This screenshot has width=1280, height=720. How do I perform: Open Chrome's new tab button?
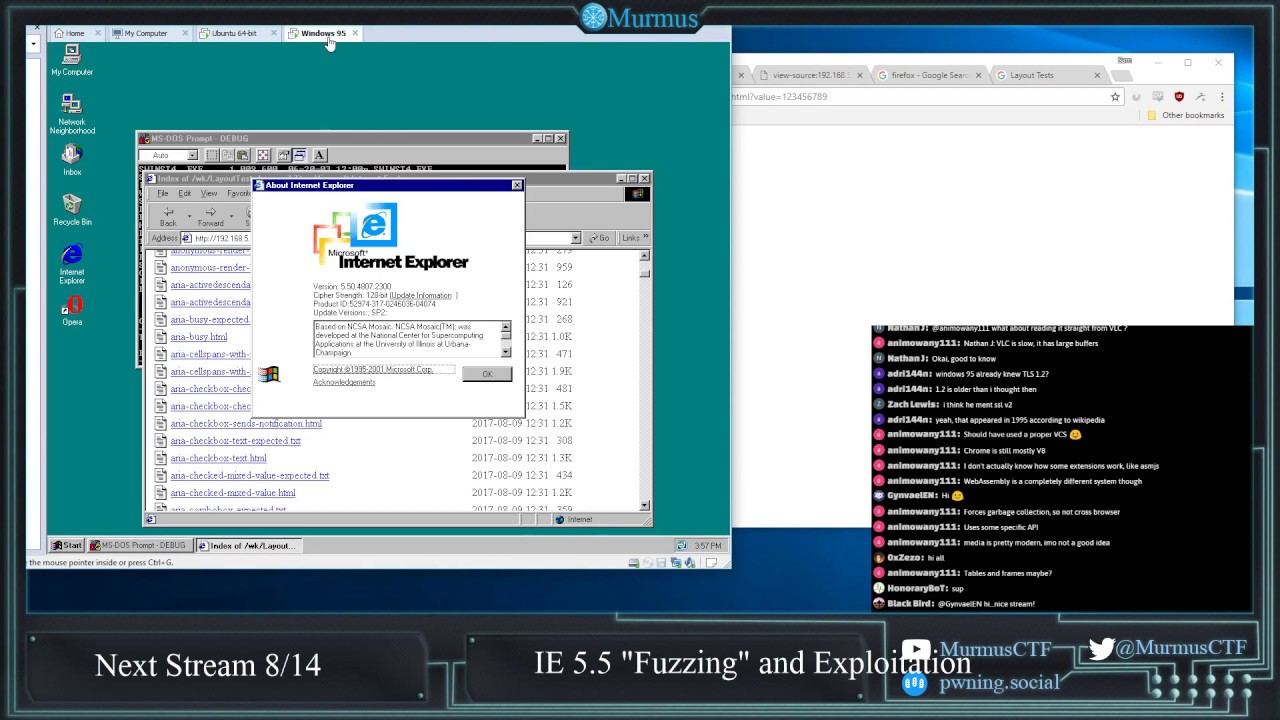(x=1124, y=75)
